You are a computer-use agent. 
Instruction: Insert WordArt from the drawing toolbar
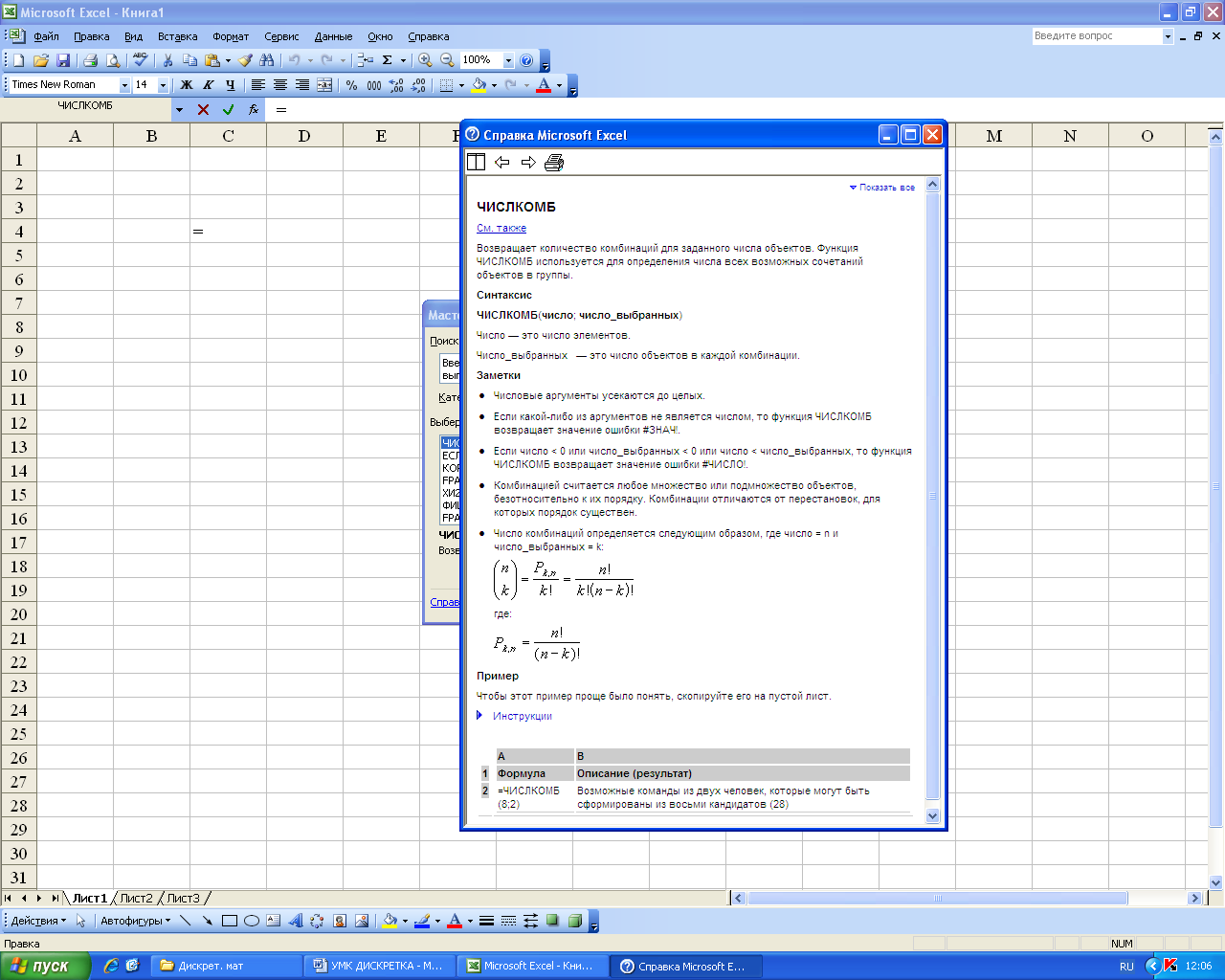coord(295,921)
